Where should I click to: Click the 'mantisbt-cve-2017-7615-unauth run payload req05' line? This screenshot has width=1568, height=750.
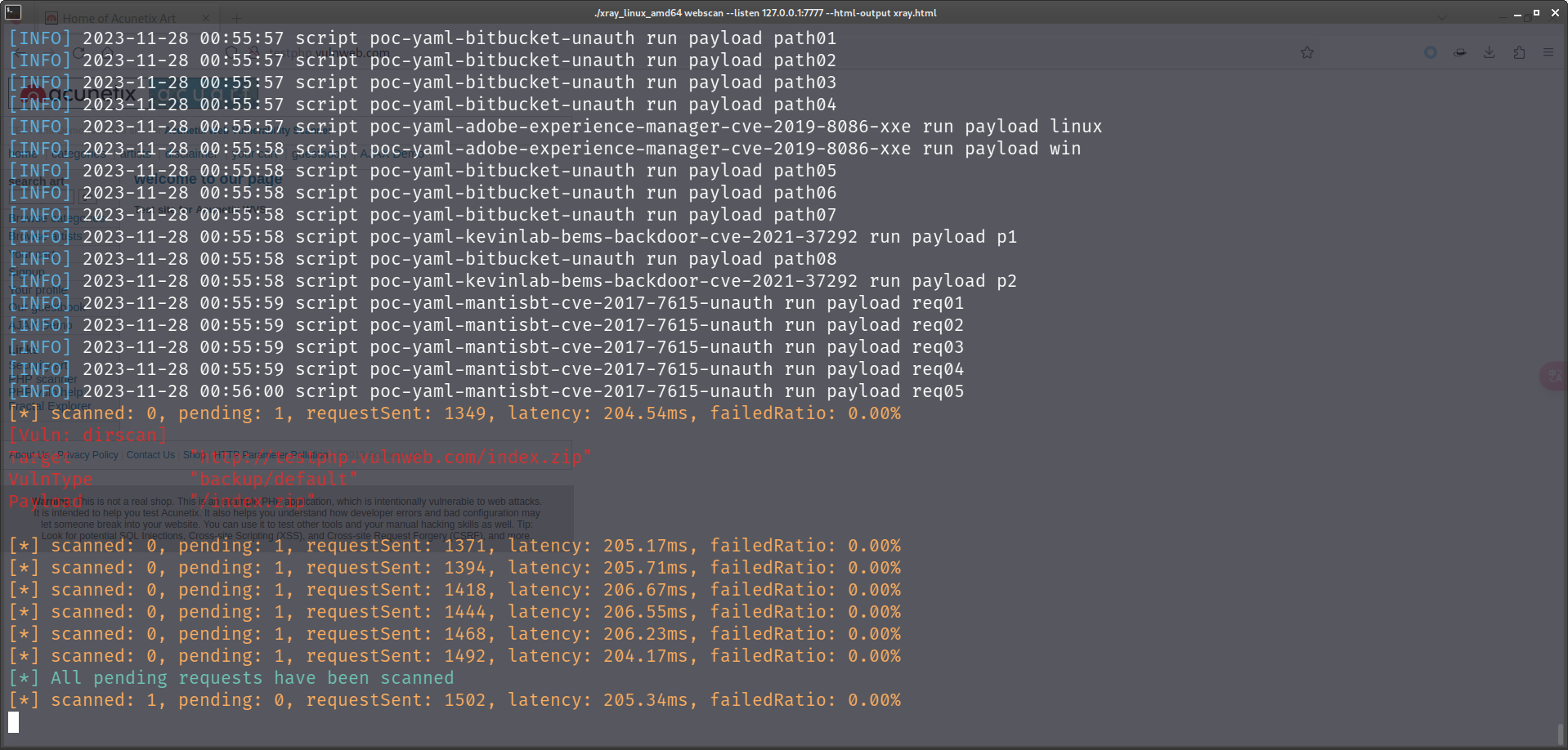click(486, 391)
